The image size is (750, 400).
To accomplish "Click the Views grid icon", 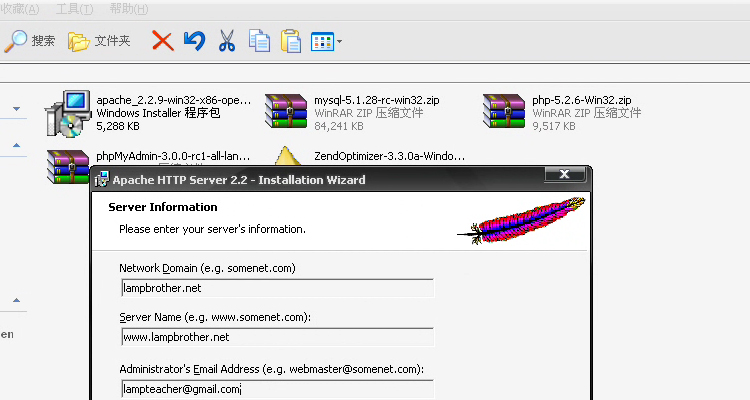I will 322,42.
